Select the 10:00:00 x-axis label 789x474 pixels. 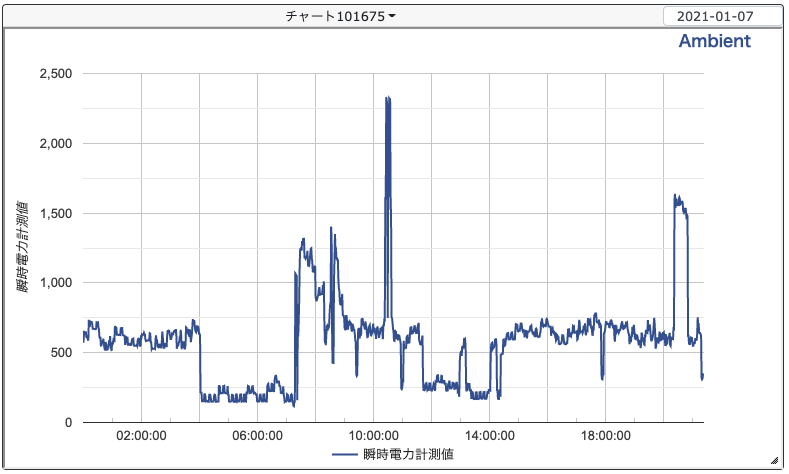tap(373, 436)
